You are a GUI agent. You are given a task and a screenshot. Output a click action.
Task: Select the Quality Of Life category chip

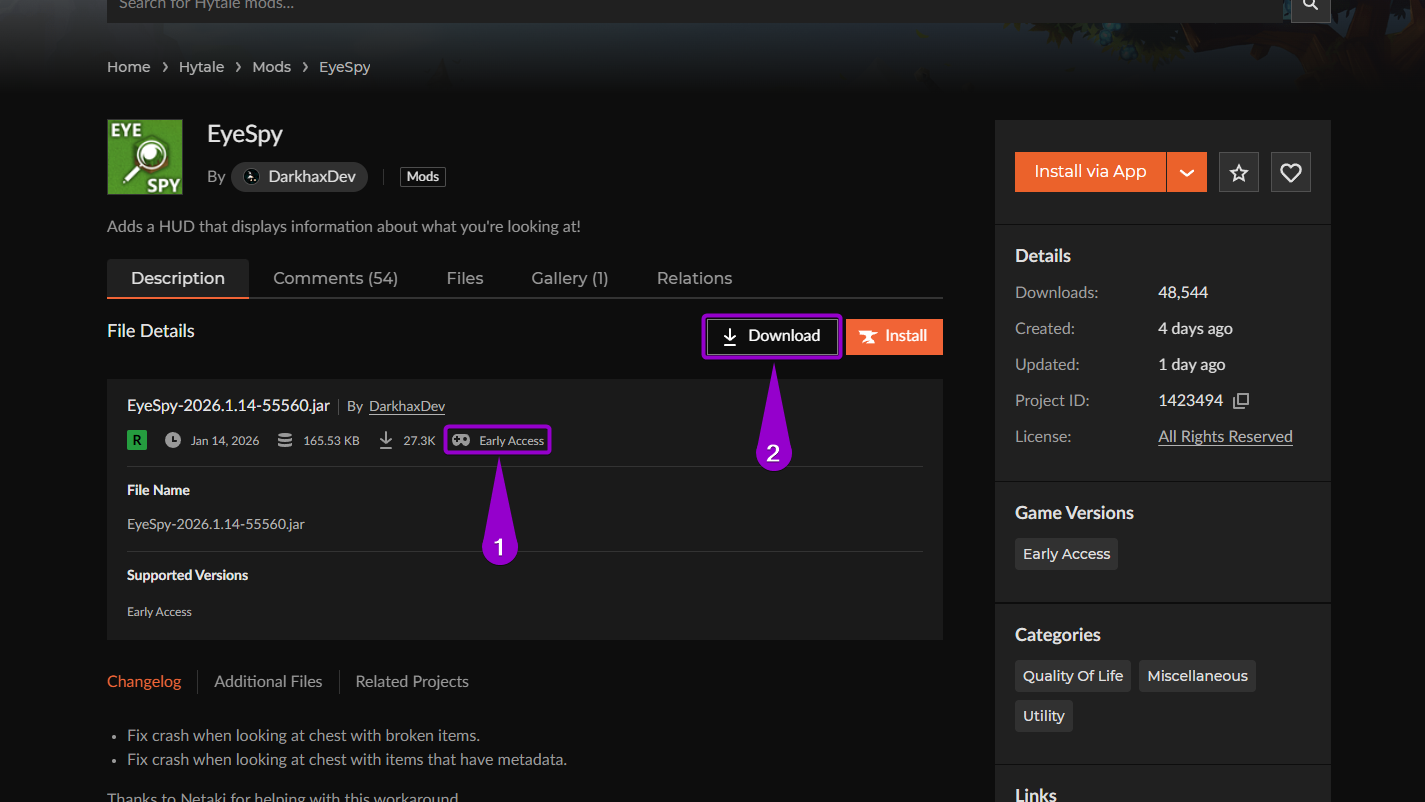tap(1072, 675)
